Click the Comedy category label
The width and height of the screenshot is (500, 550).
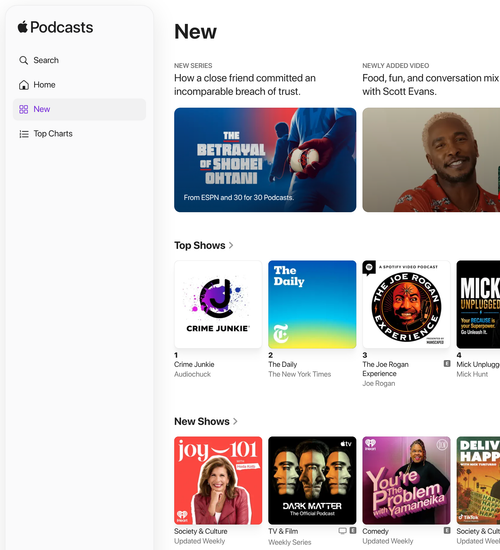coord(375,531)
